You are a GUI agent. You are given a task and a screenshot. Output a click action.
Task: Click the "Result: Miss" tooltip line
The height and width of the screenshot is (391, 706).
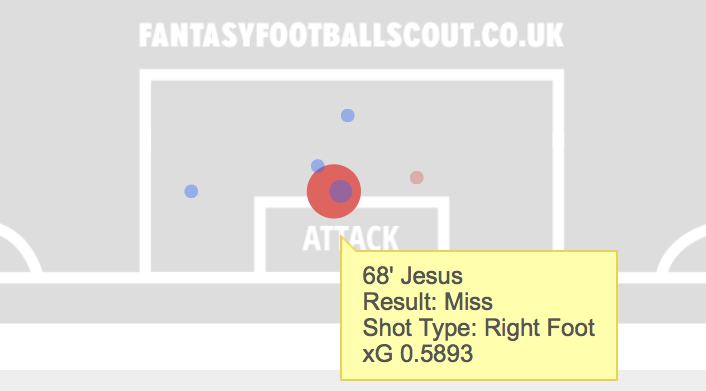coord(427,302)
